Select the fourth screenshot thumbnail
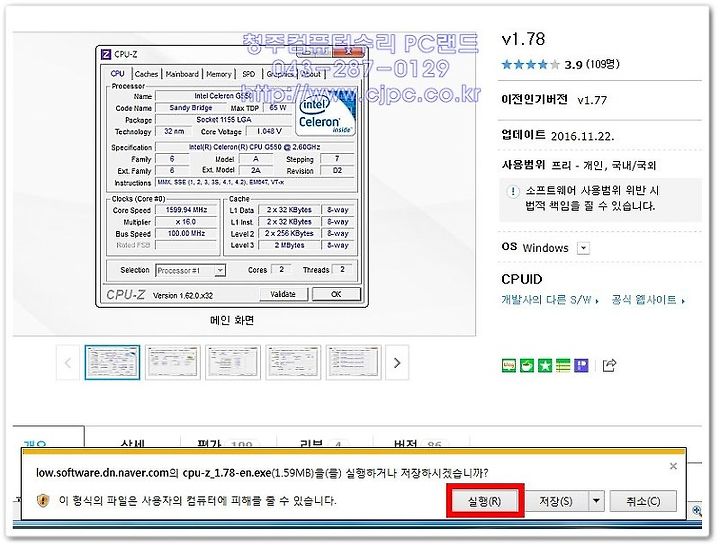720x547 pixels. 293,363
